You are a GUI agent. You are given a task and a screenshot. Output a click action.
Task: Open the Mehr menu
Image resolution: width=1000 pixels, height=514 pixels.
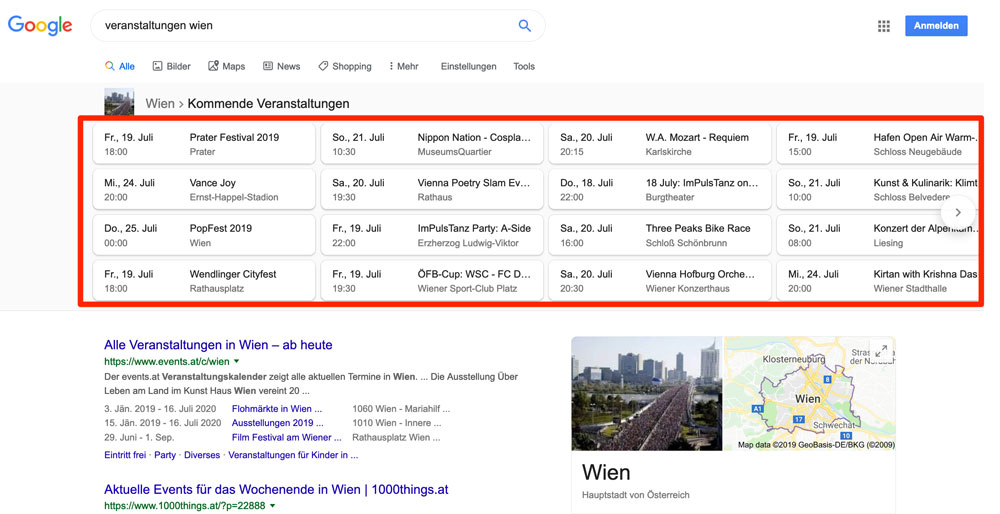404,66
